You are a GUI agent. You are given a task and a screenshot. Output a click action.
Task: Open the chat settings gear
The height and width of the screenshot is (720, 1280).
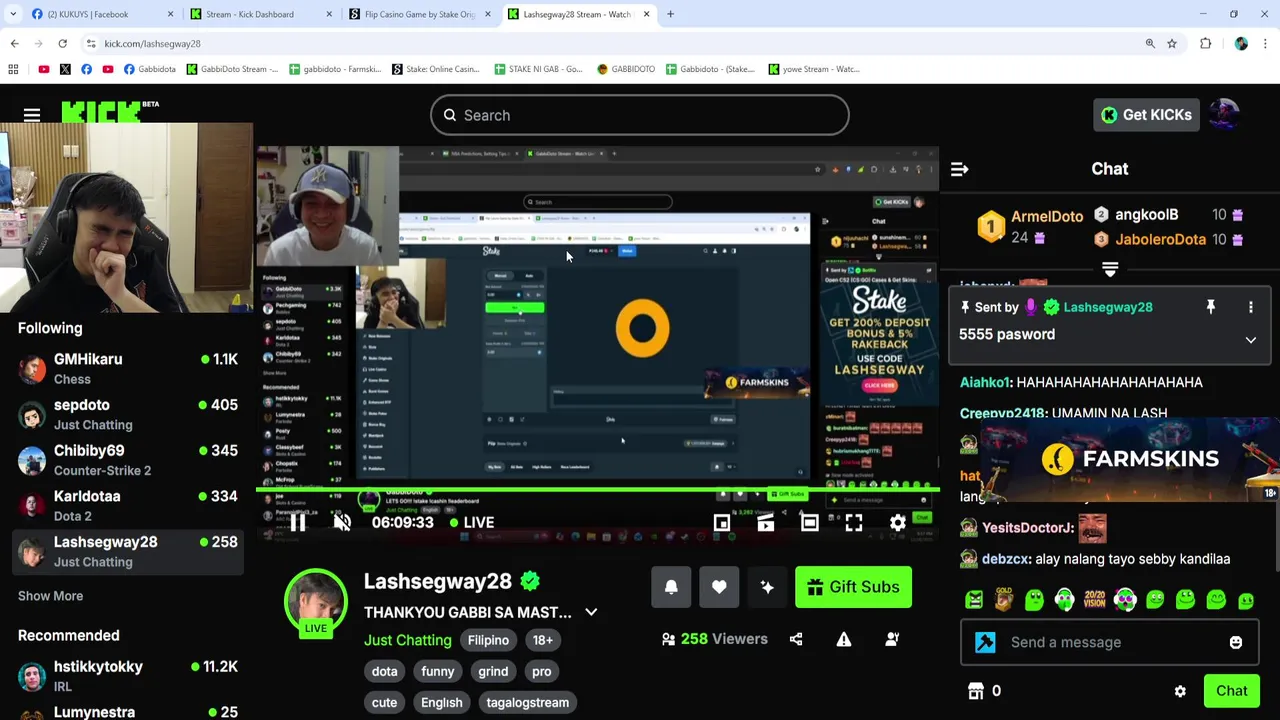coord(1180,691)
